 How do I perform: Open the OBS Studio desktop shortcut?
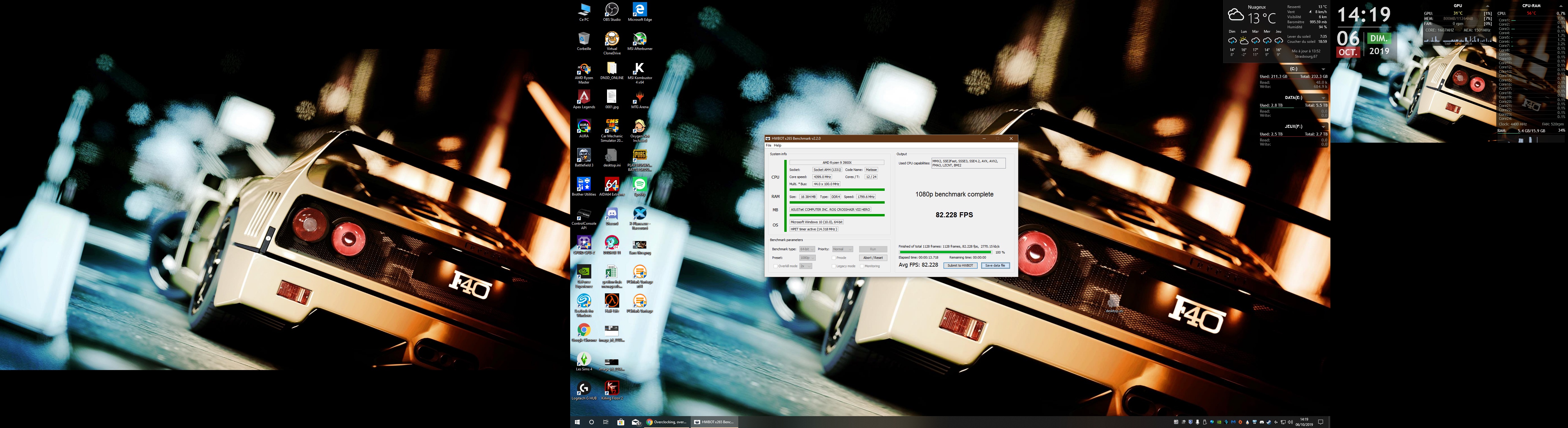pos(612,12)
